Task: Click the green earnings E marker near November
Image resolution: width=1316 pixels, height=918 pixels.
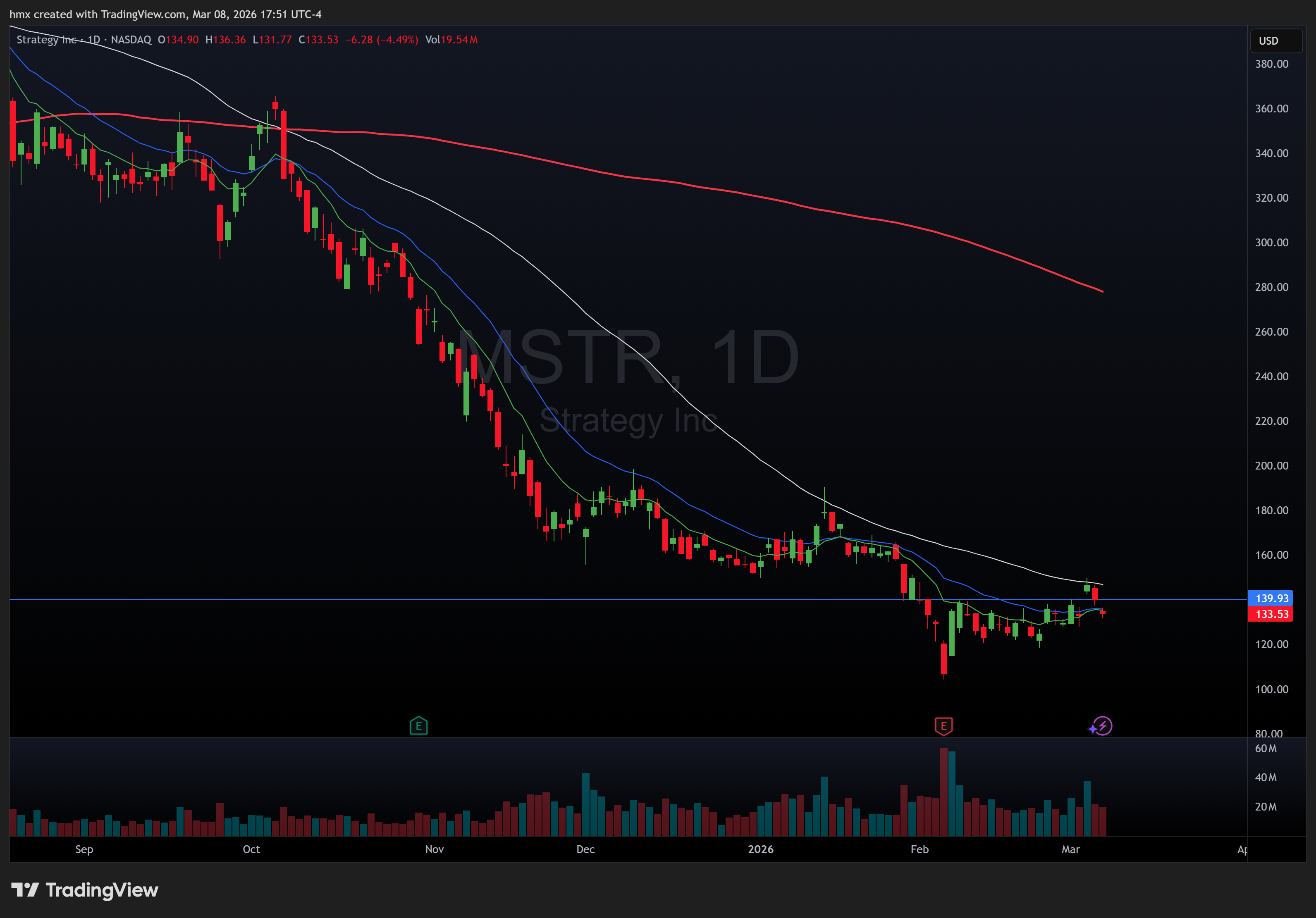Action: tap(418, 726)
